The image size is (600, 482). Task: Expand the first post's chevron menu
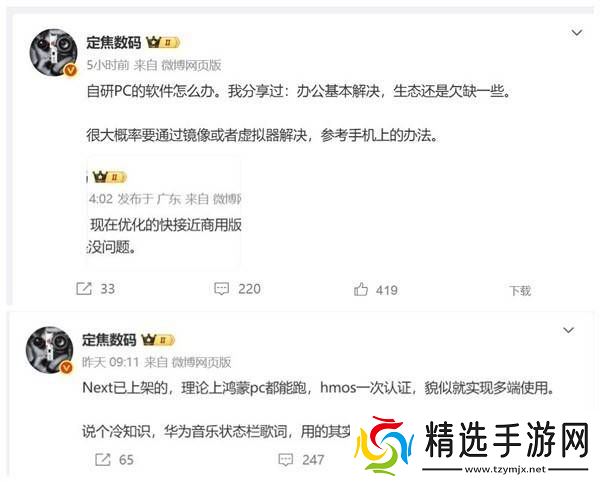point(577,33)
